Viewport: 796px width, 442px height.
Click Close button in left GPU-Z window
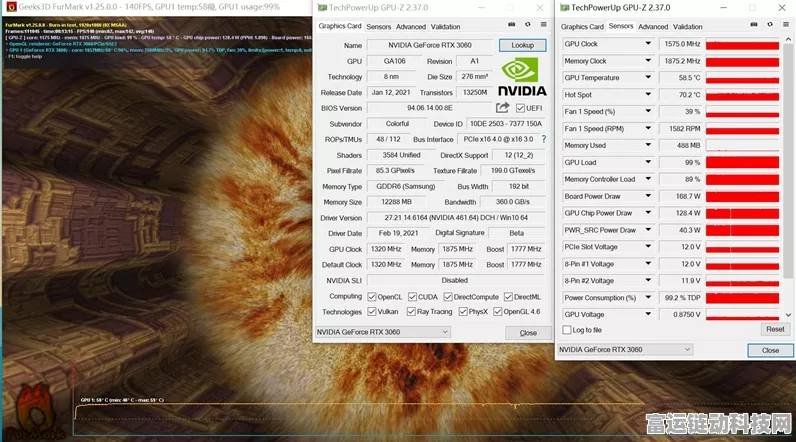pos(528,333)
